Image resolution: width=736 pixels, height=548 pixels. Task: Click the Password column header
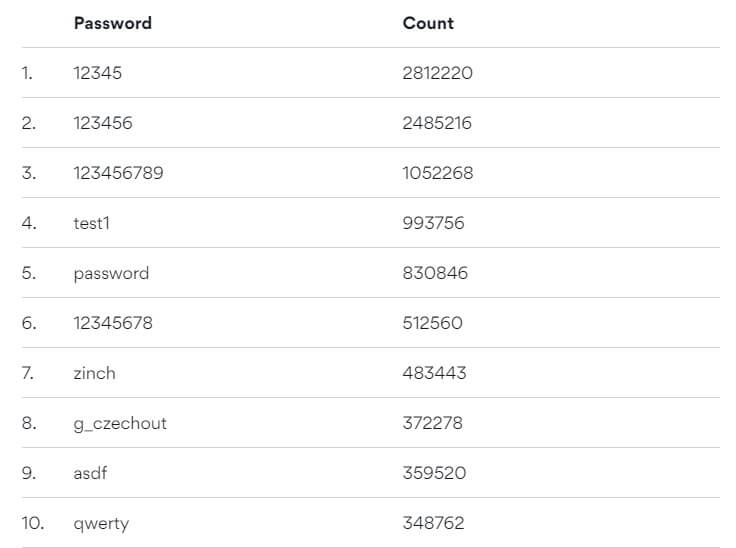click(113, 23)
